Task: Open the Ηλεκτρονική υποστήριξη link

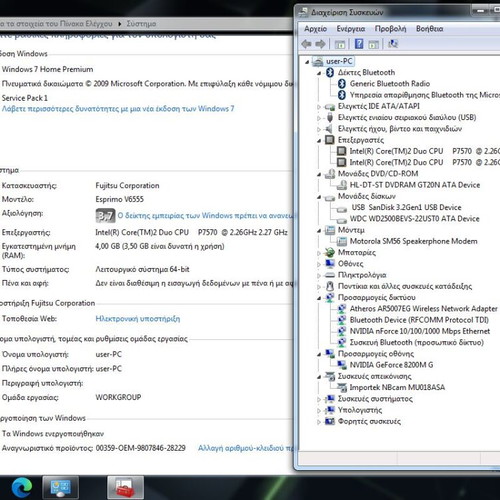Action: (138, 319)
